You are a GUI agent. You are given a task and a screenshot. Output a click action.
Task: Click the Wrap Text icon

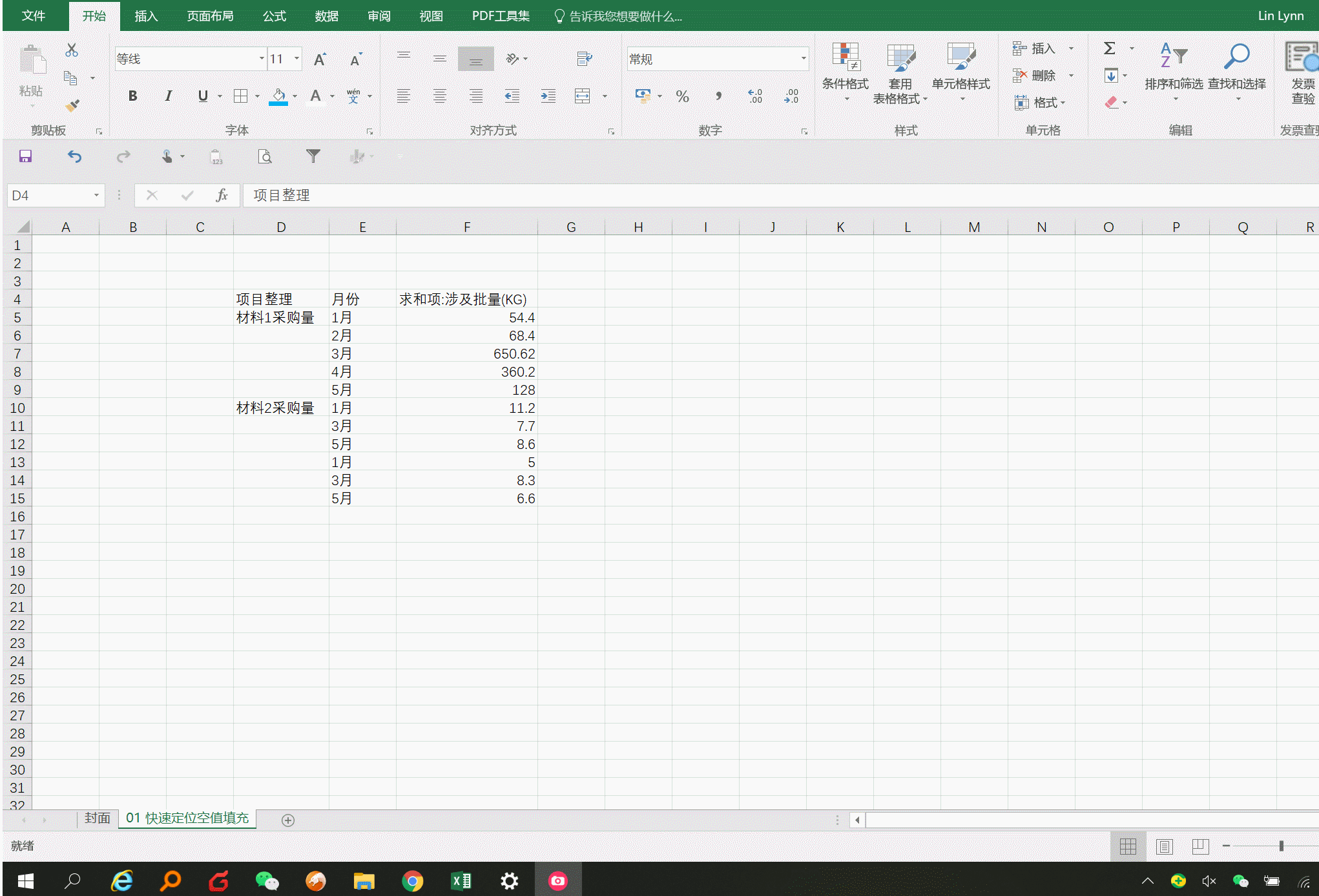pos(584,59)
